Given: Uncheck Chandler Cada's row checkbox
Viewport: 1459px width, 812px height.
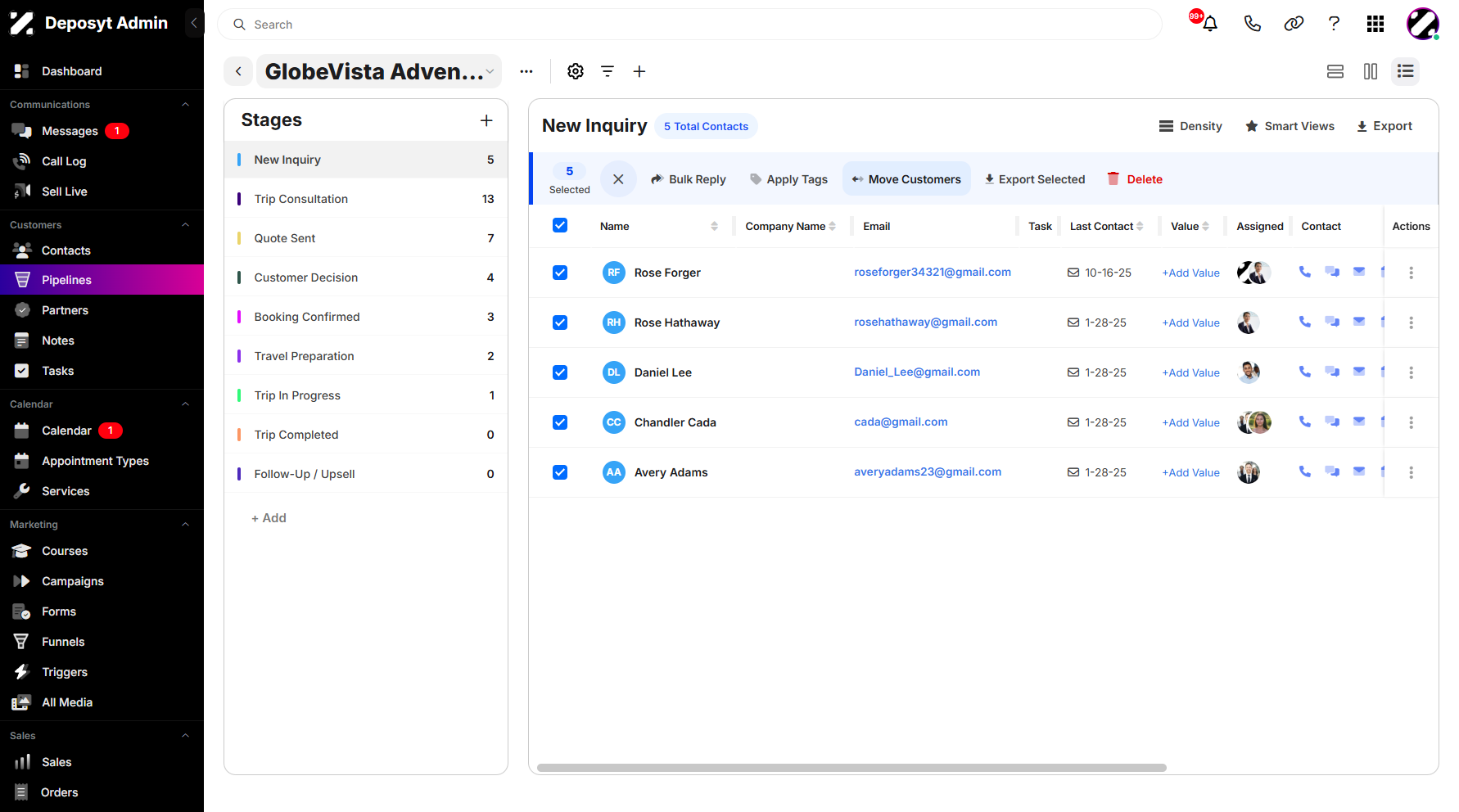Looking at the screenshot, I should 560,422.
